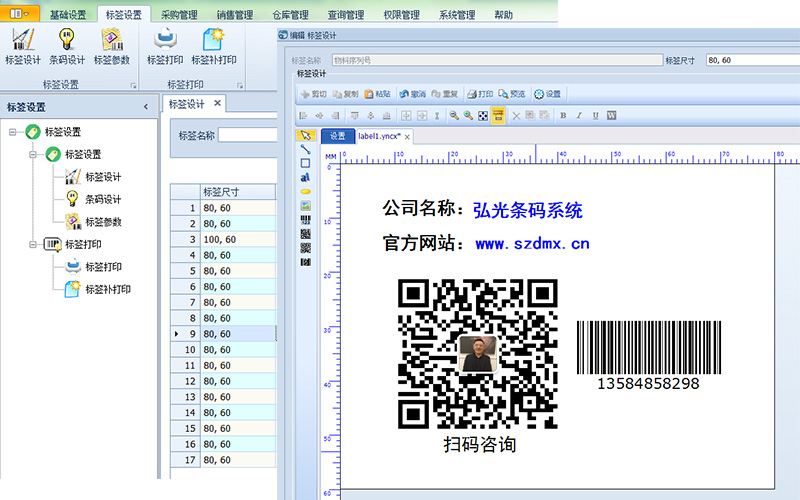Click 粘贴 paste button

pos(378,94)
